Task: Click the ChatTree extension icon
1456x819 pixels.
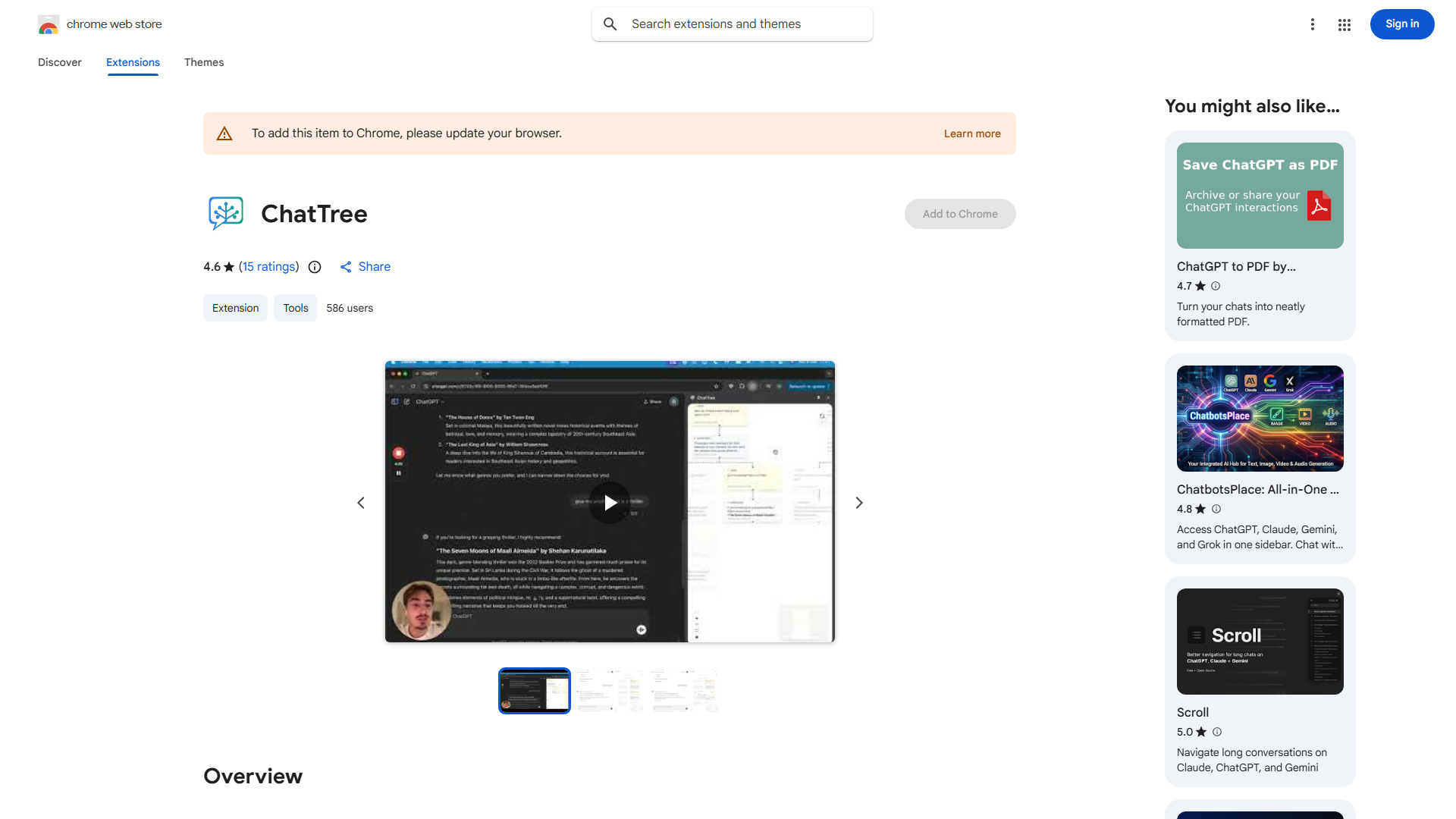Action: click(x=225, y=213)
